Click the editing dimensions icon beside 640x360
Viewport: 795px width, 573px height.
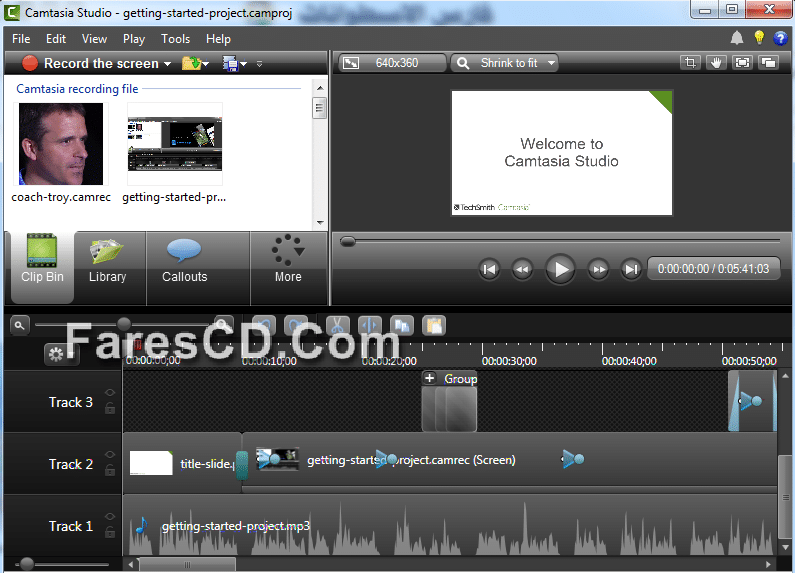coord(351,63)
